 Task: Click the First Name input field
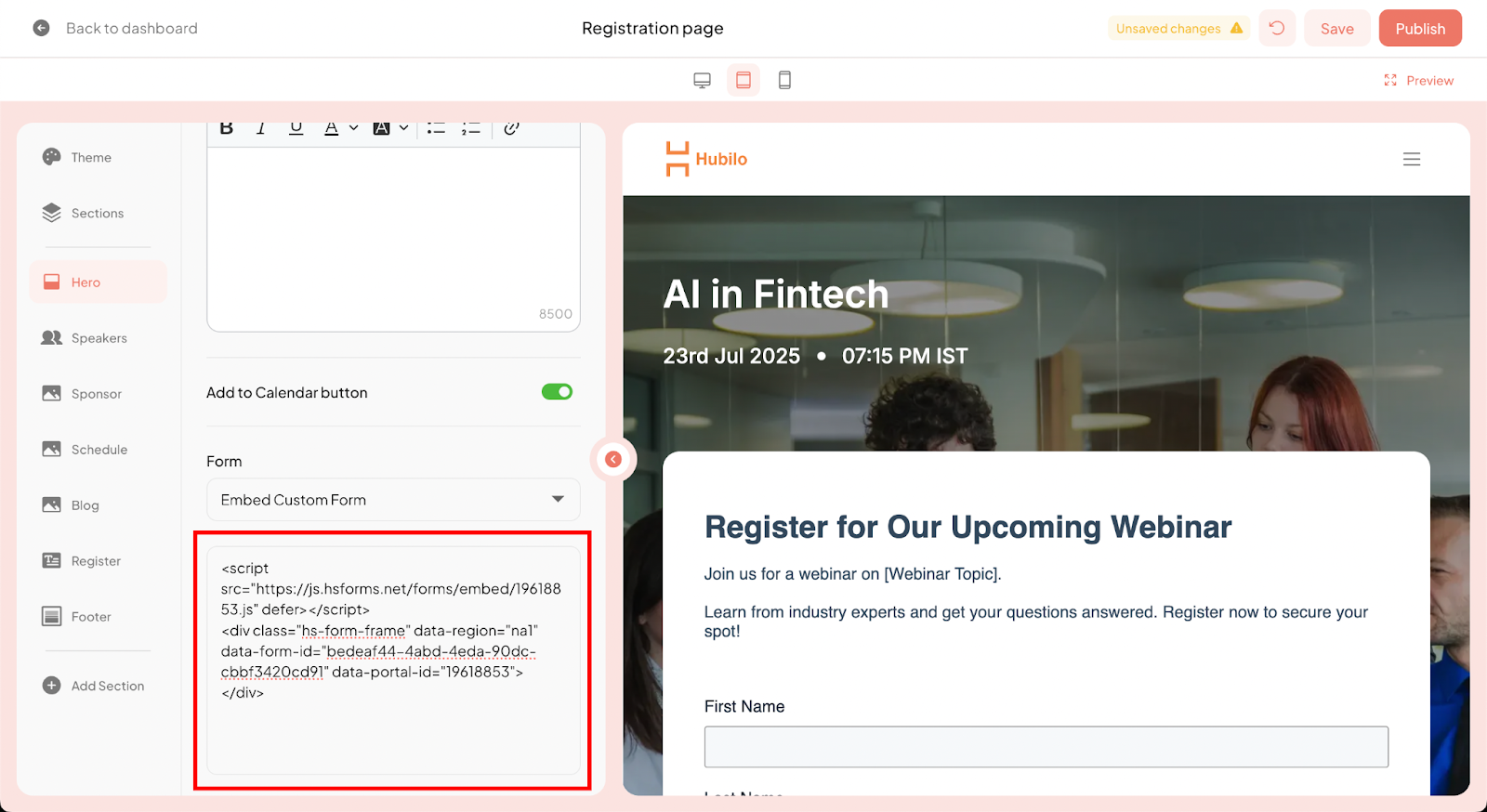1046,747
